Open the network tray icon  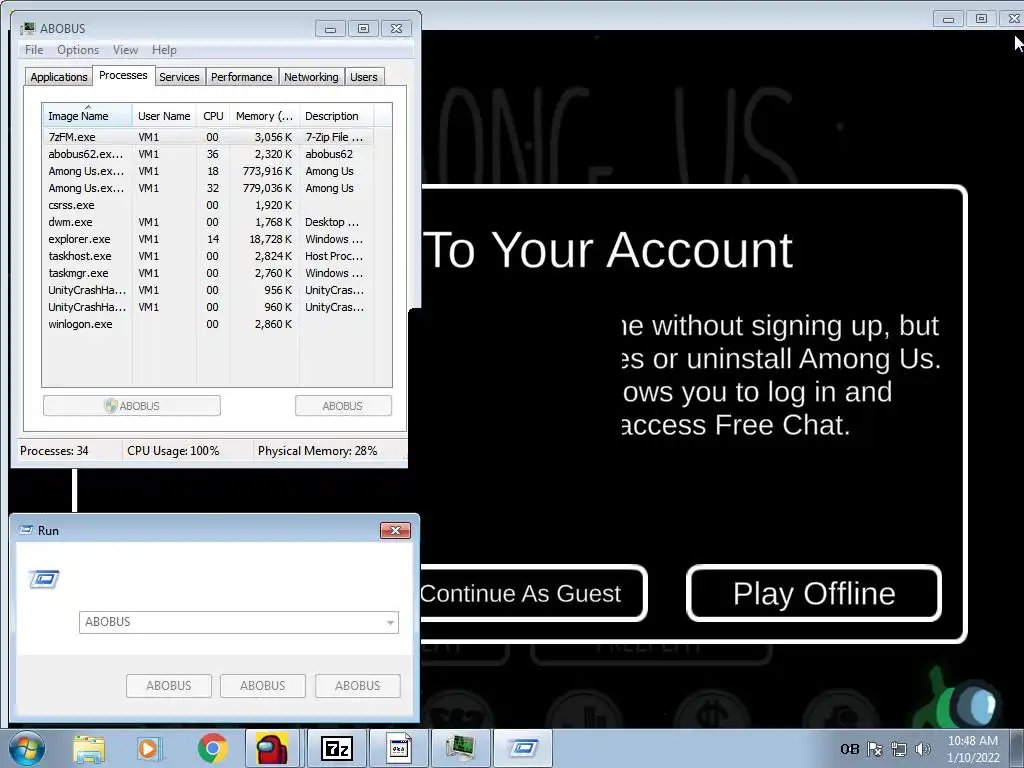click(899, 750)
